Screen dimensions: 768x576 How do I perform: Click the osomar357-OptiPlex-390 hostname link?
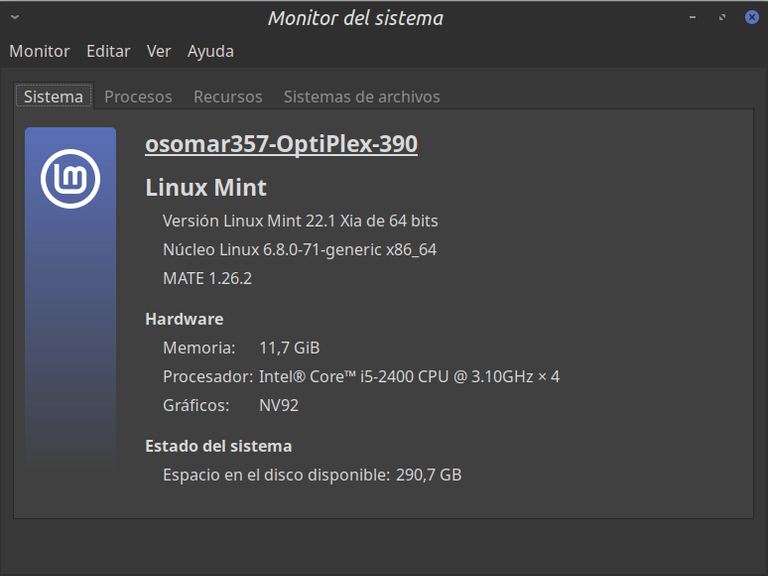(x=282, y=144)
